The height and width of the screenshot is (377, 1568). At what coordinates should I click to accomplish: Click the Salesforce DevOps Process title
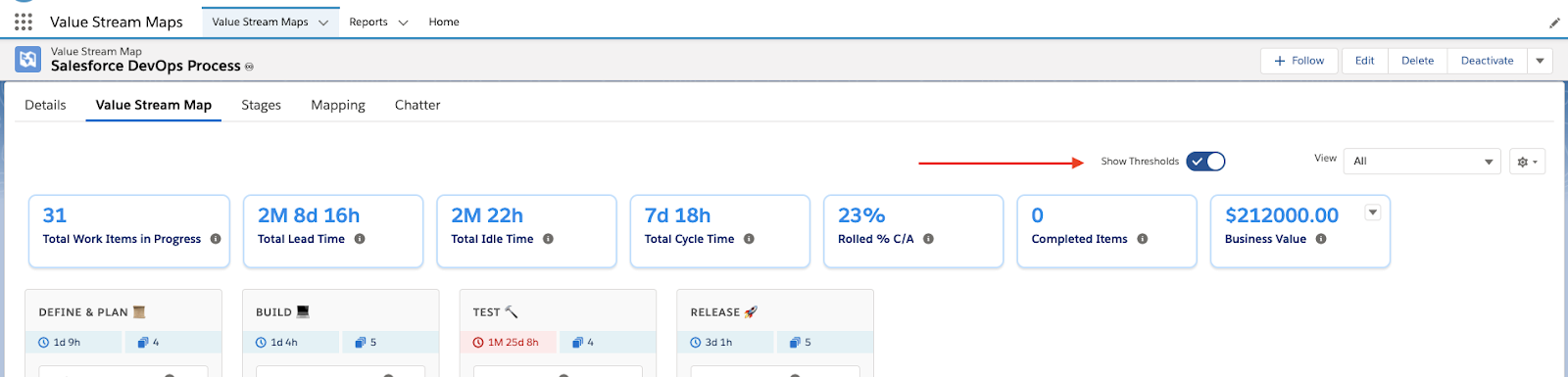click(145, 66)
